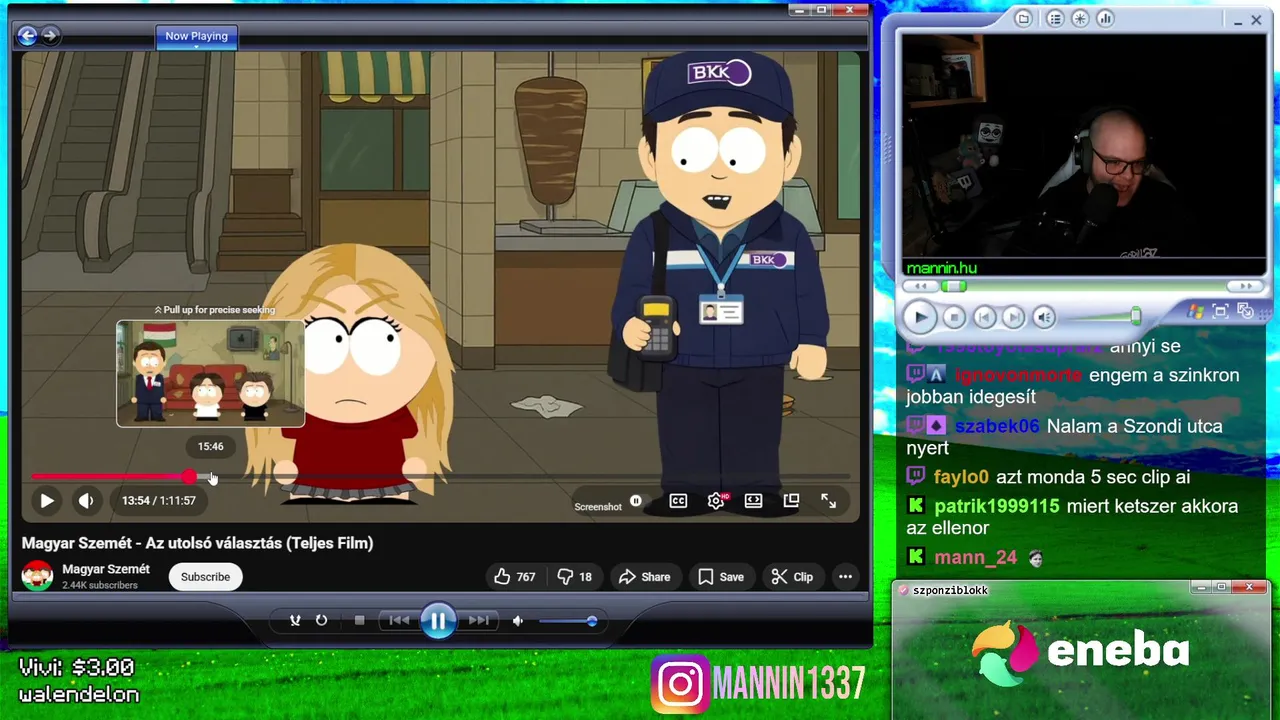Viewport: 1280px width, 720px height.
Task: Click the folder icon in webcam player
Action: [x=1023, y=18]
